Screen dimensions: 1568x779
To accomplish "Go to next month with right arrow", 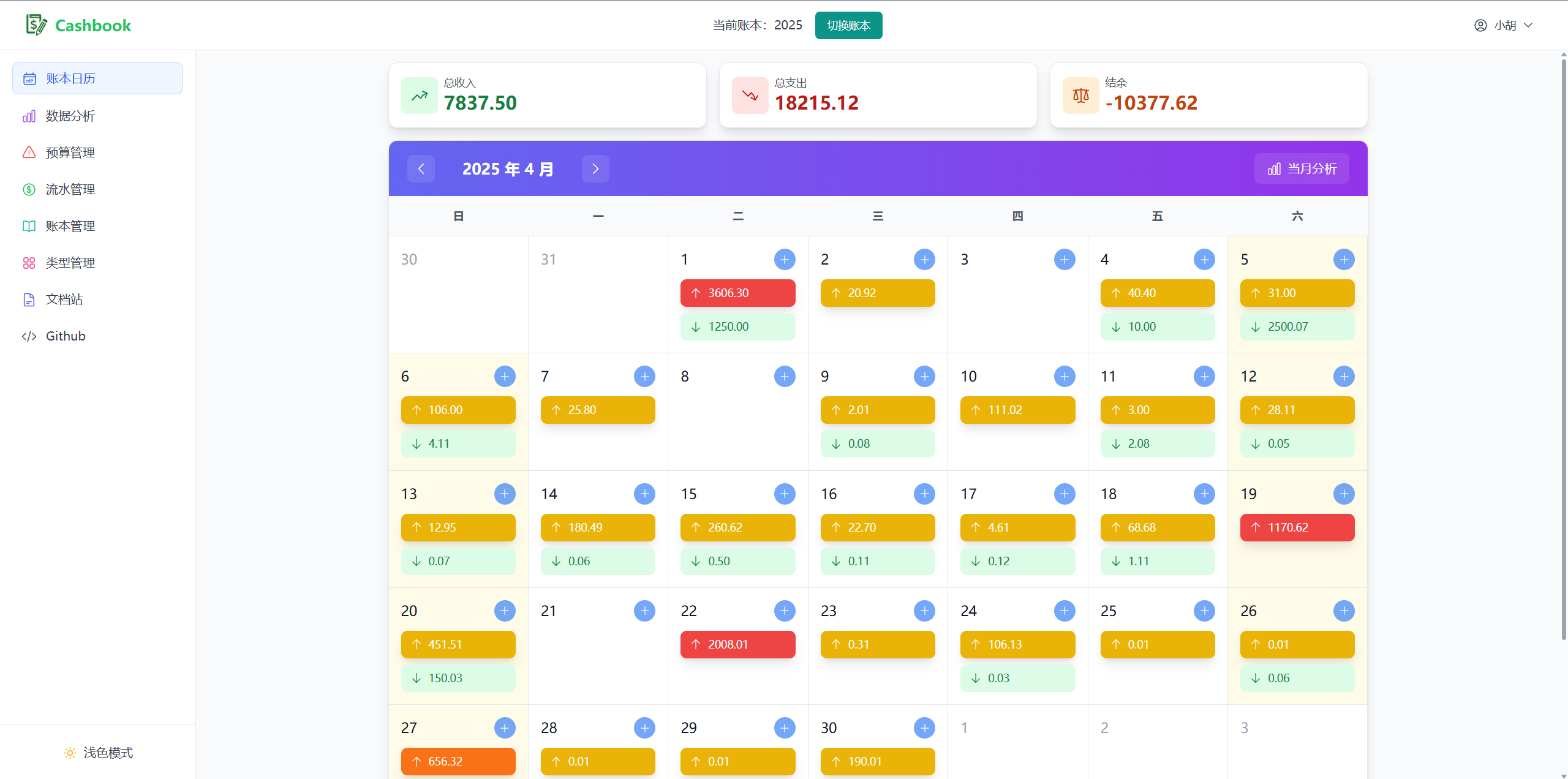I will [x=595, y=168].
